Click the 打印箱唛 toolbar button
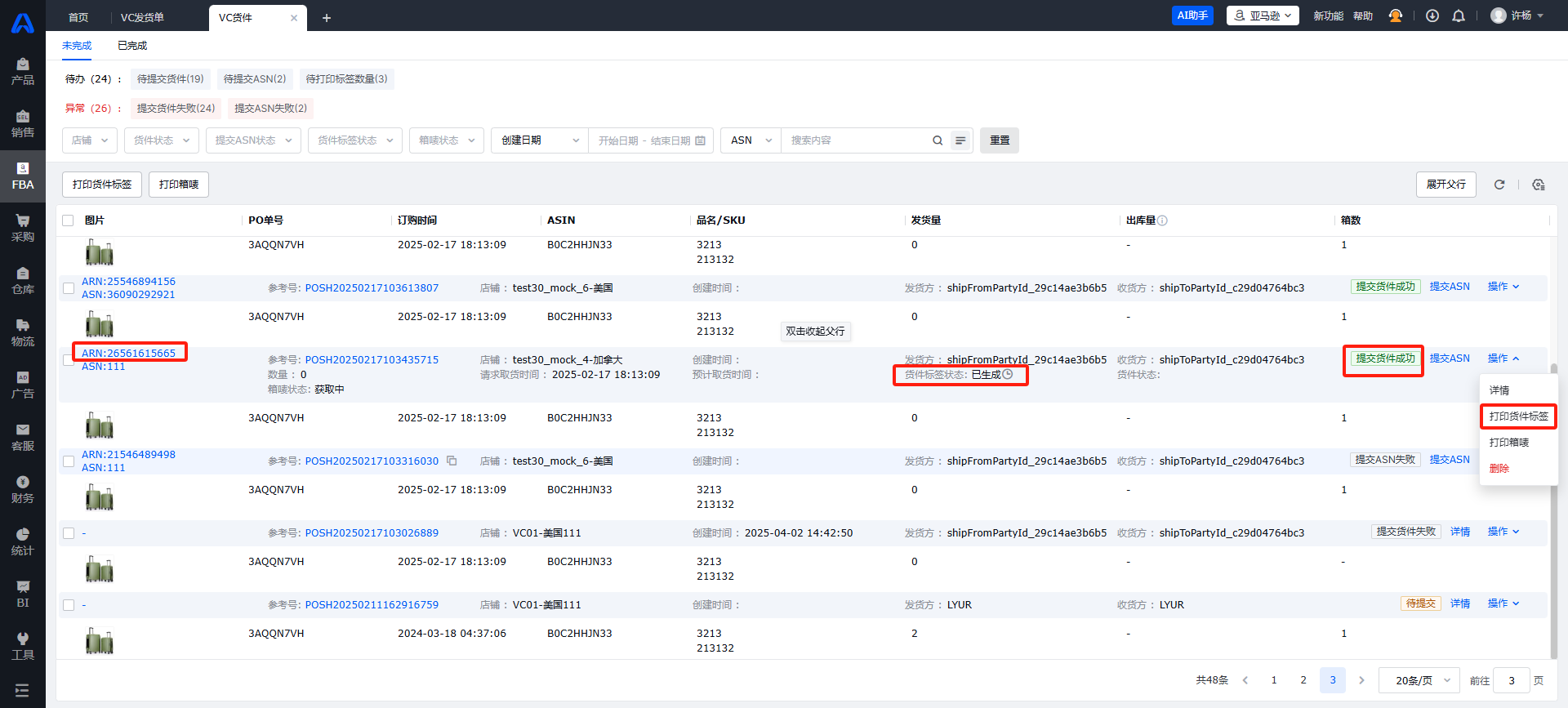 [179, 185]
